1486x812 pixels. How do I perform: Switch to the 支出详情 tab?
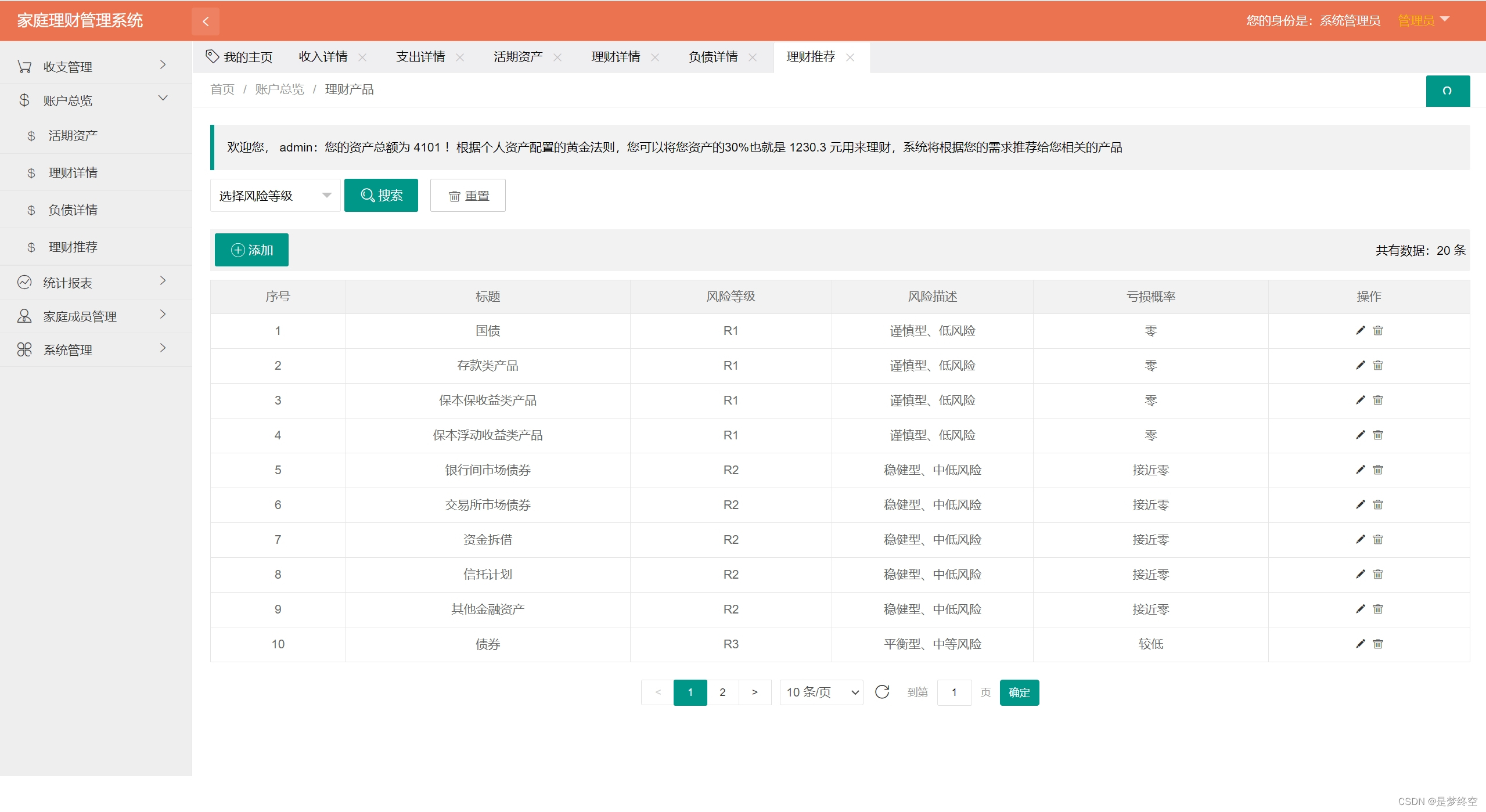(x=420, y=57)
